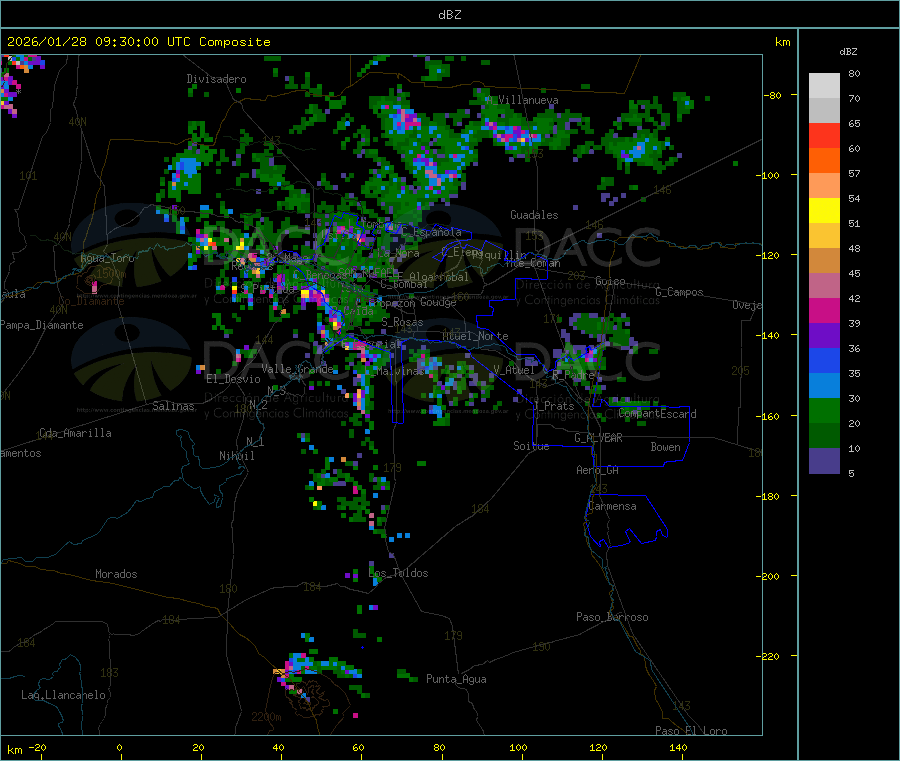This screenshot has height=761, width=900.
Task: Click the magenta 39–42 dBZ legend band
Action: tap(824, 310)
